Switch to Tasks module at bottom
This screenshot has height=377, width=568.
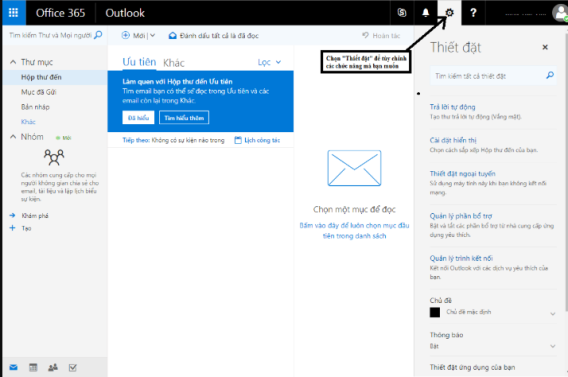[x=72, y=368]
